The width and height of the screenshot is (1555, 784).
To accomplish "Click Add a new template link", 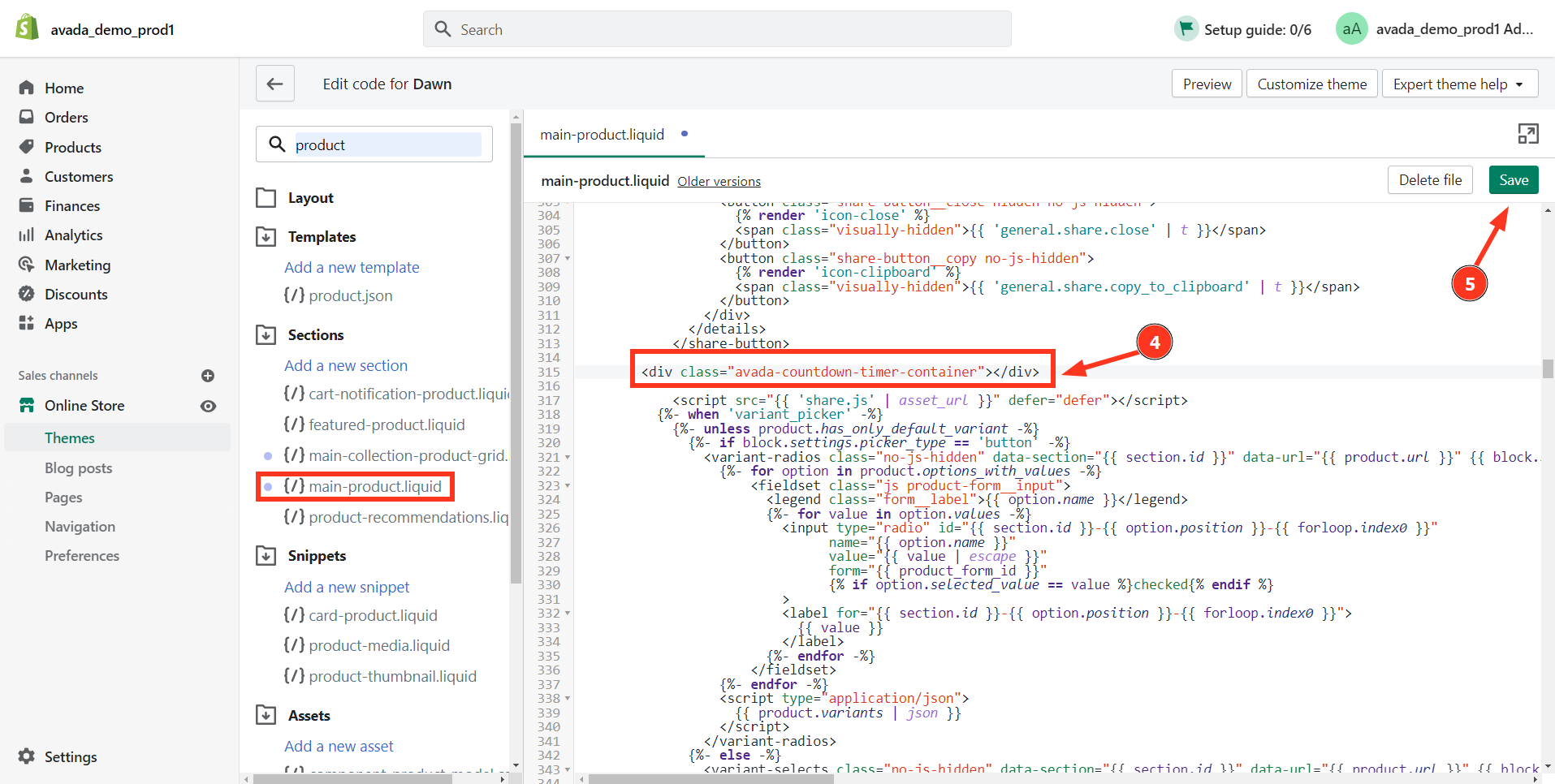I will pyautogui.click(x=352, y=267).
